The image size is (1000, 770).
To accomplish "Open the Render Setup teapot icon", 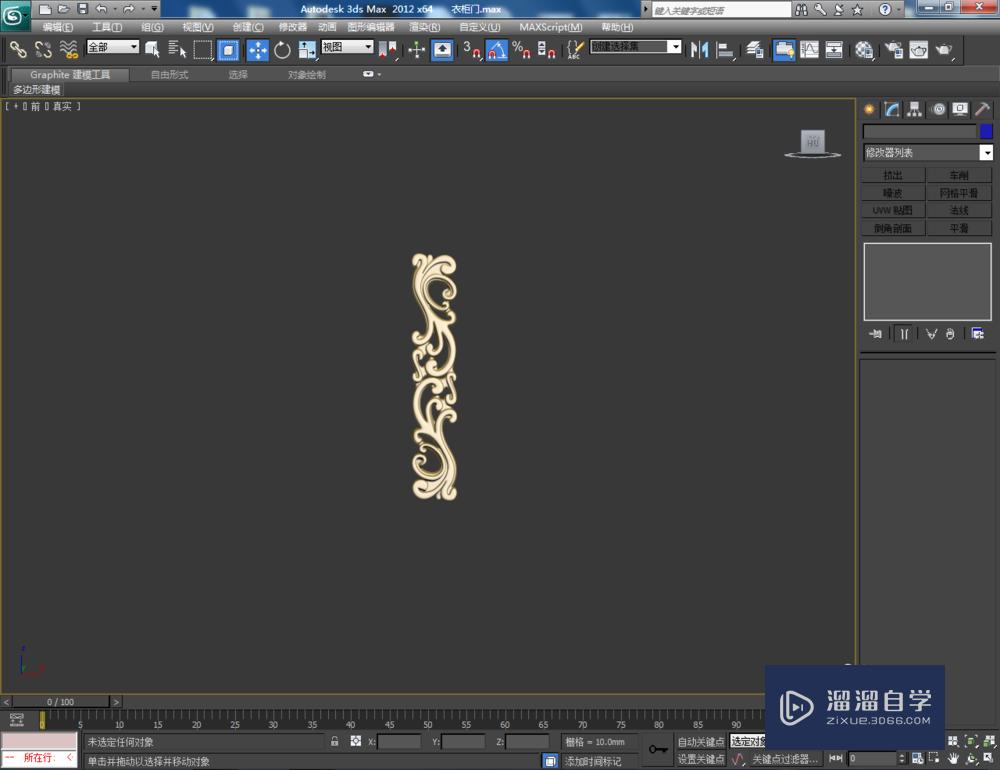I will [x=894, y=50].
